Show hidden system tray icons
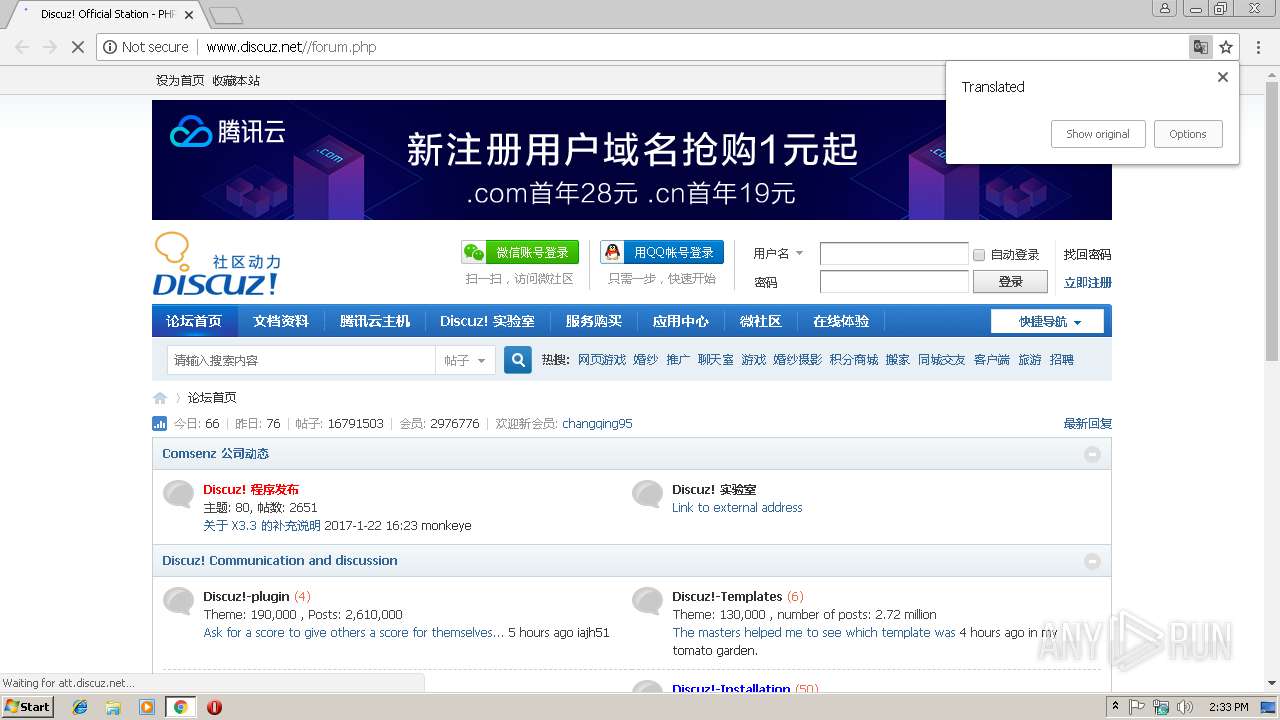This screenshot has height=720, width=1280. coord(1115,707)
